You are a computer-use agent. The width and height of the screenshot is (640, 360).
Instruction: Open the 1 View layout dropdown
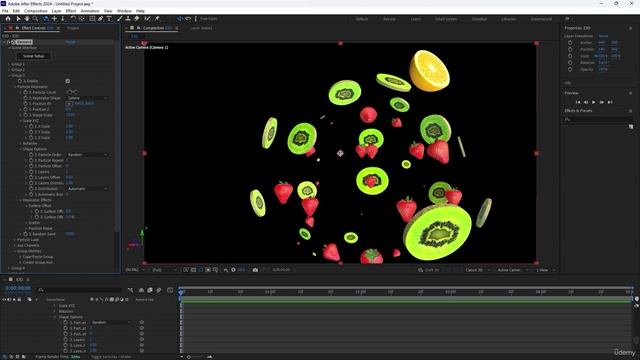(546, 270)
